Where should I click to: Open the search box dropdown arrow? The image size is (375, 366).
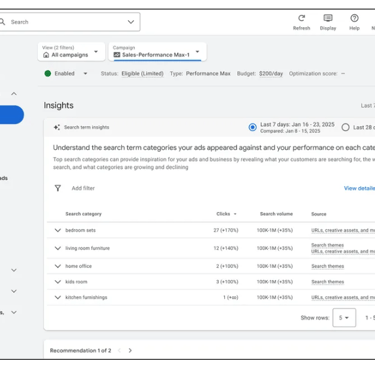tap(131, 22)
